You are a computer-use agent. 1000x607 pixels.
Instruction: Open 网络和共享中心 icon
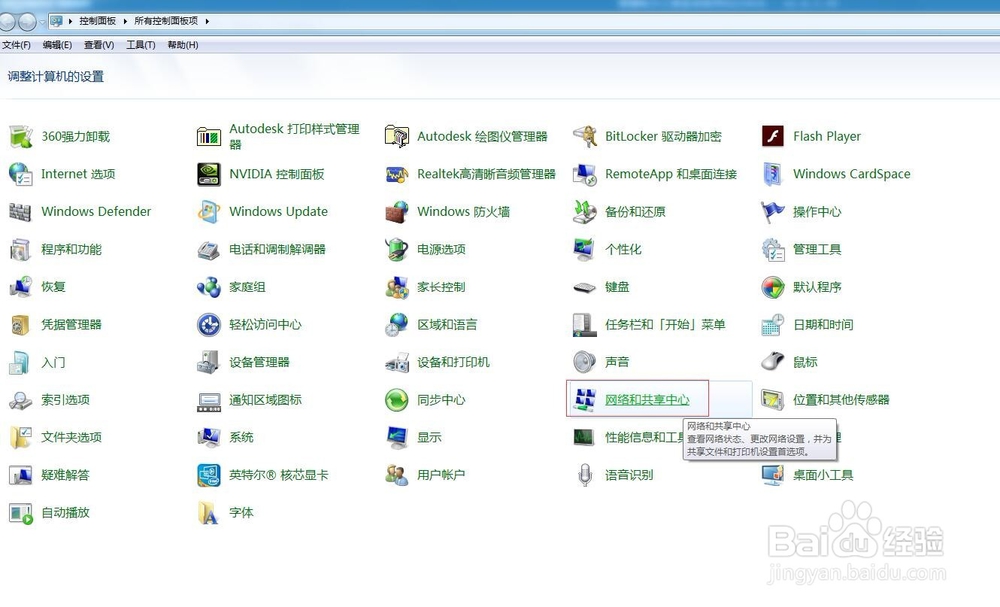tap(584, 400)
